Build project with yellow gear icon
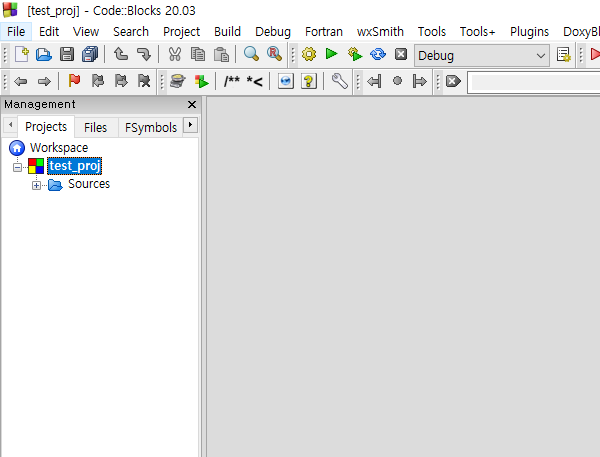The image size is (600, 457). tap(309, 54)
